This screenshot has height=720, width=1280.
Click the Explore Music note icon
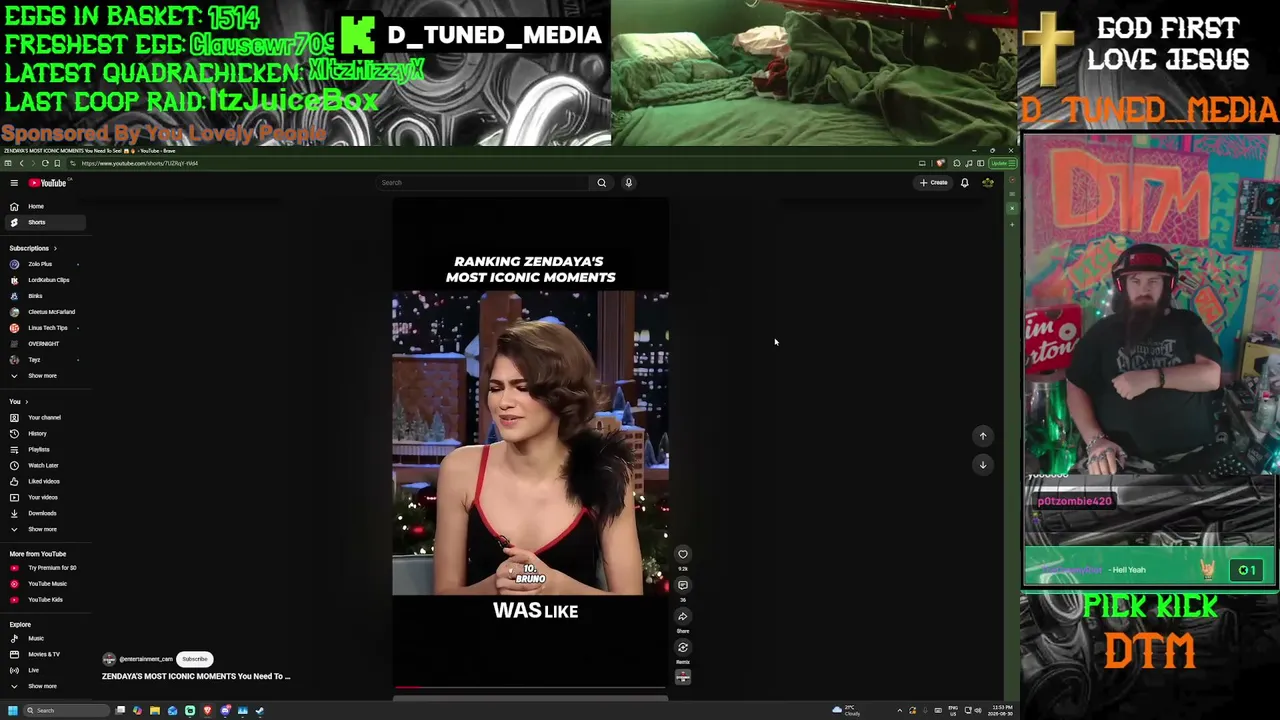pos(14,638)
